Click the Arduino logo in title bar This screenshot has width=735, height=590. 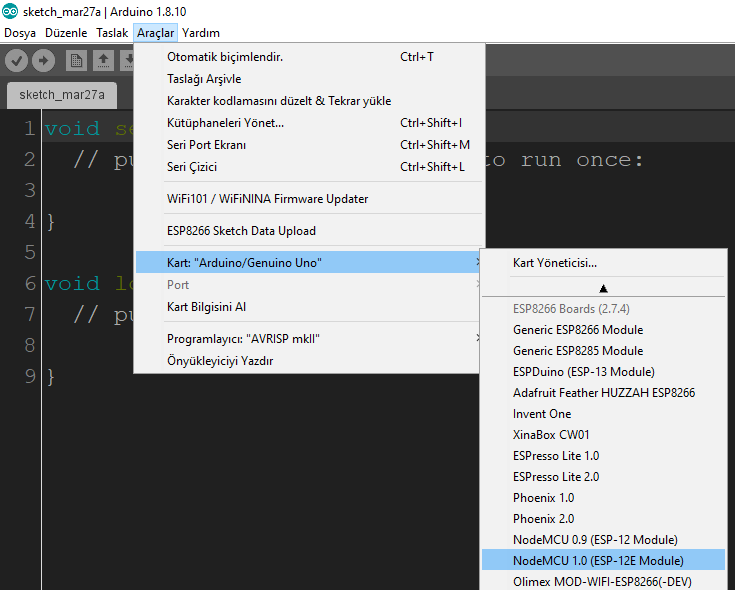pos(10,11)
